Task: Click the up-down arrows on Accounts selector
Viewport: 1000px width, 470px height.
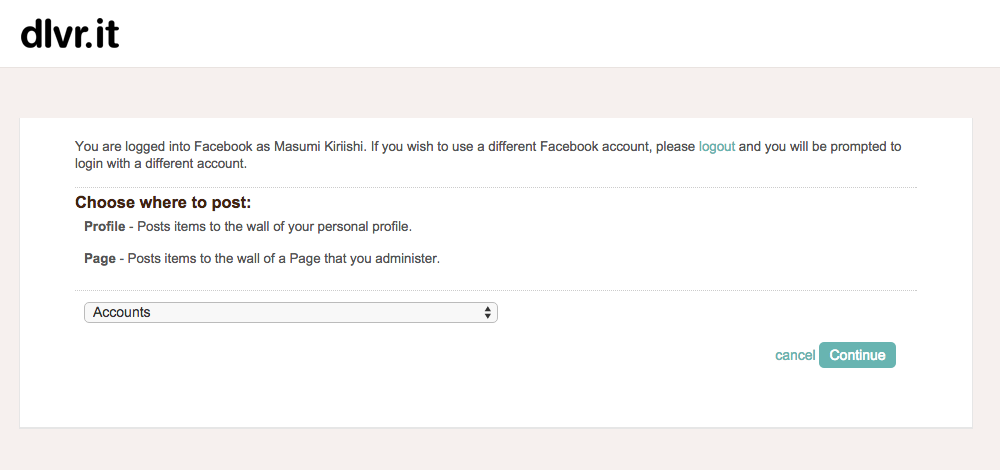Action: [x=487, y=312]
